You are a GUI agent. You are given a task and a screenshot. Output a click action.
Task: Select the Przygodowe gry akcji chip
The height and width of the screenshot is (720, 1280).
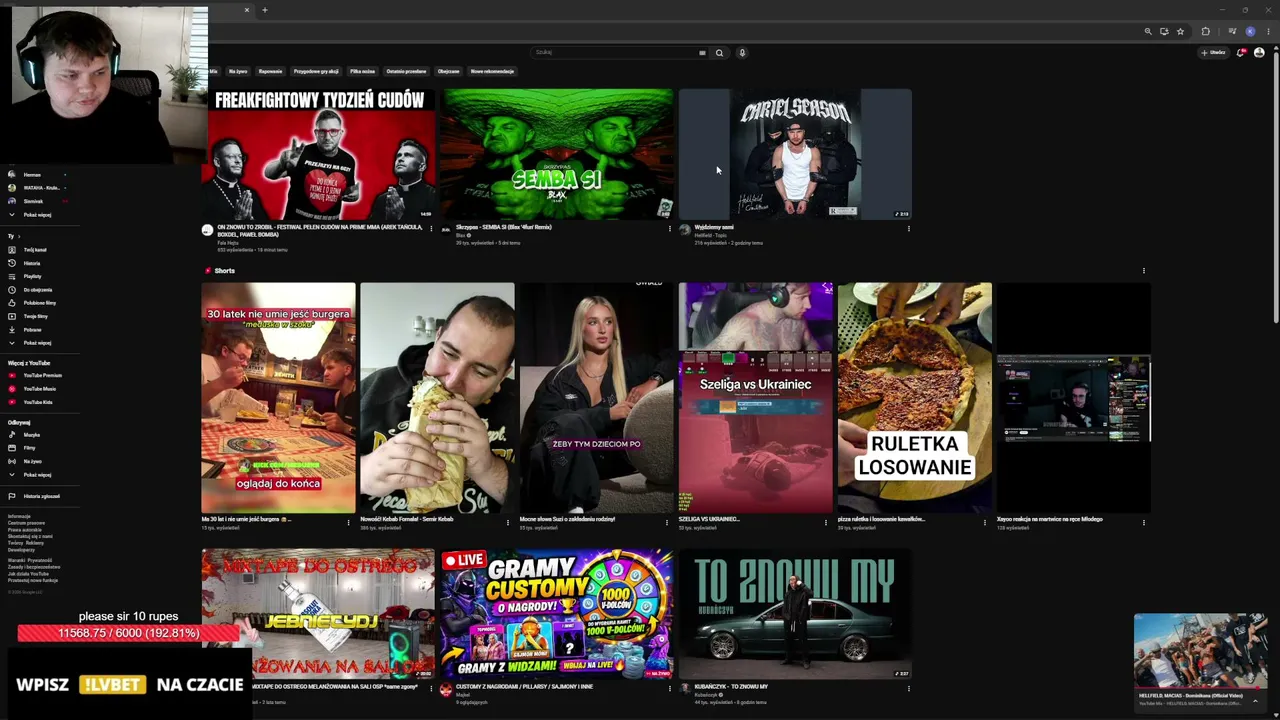pyautogui.click(x=316, y=72)
